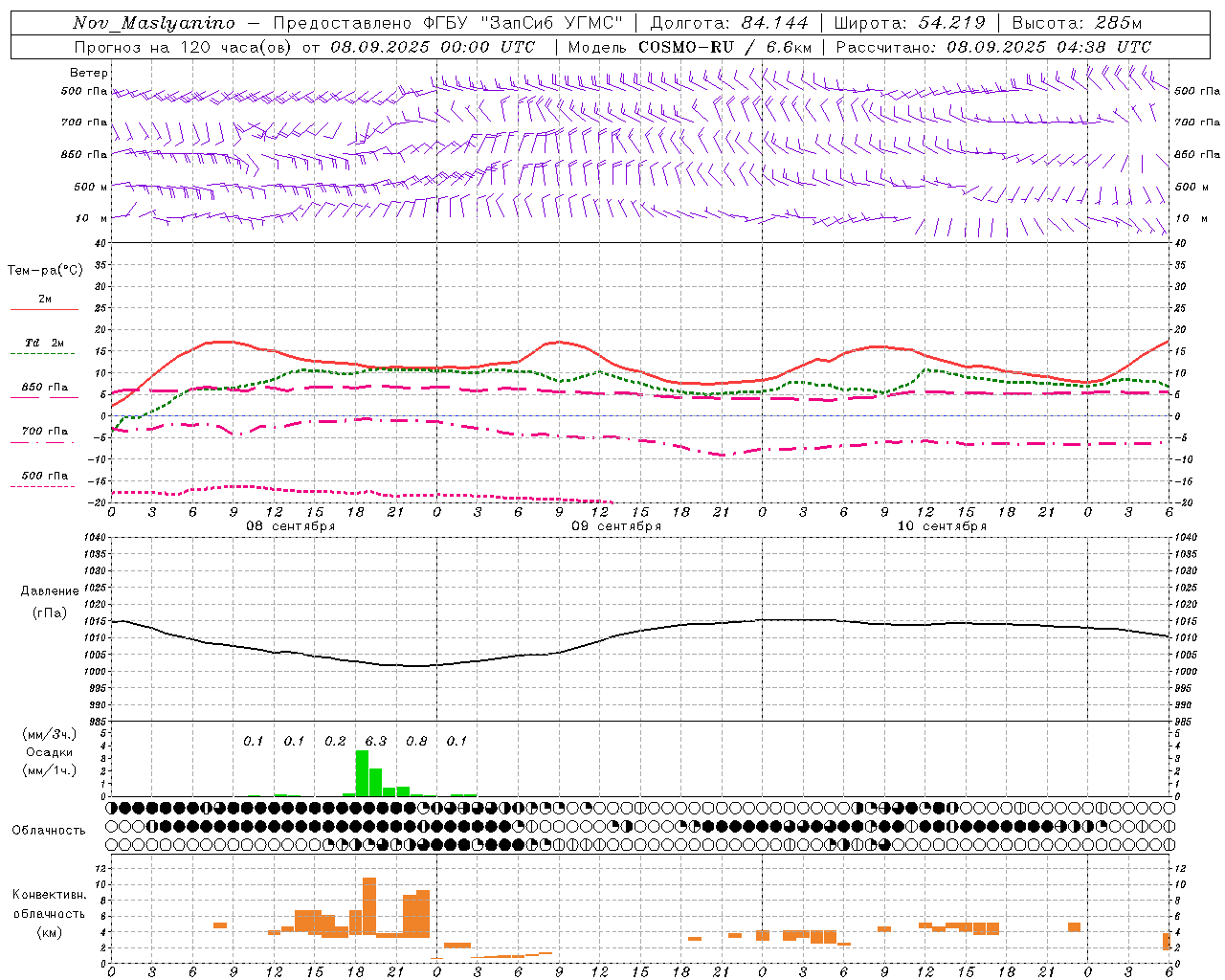Click the "Ветер" wind panel label
Image resolution: width=1225 pixels, height=980 pixels.
pyautogui.click(x=89, y=73)
